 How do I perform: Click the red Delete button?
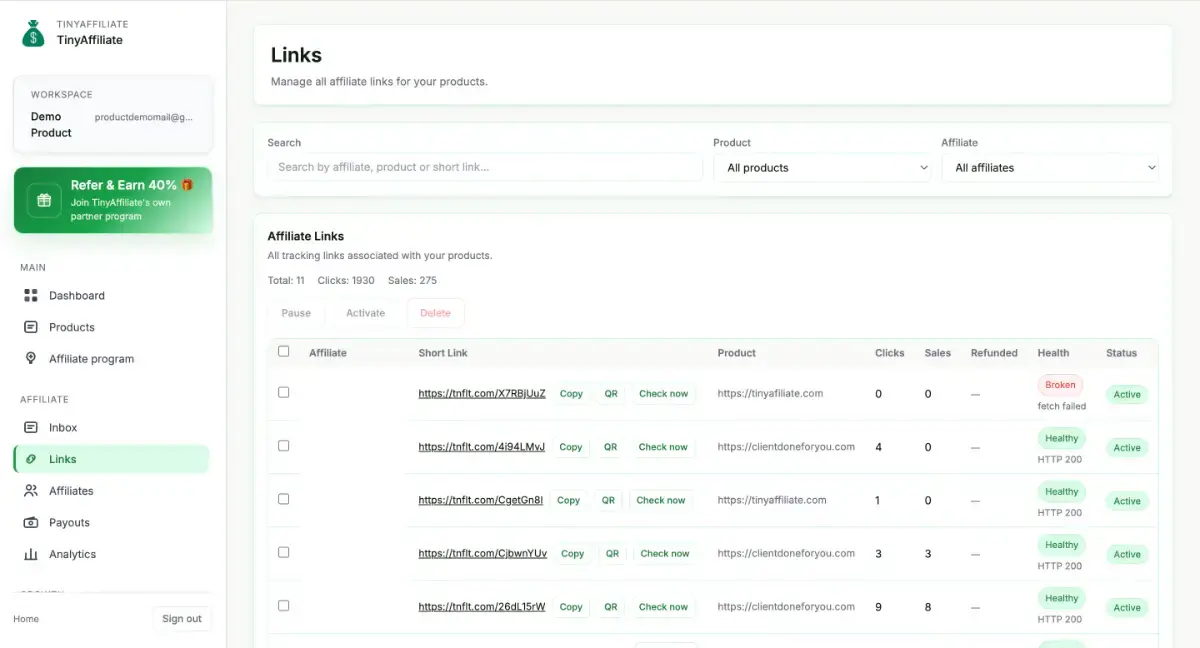[x=435, y=313]
